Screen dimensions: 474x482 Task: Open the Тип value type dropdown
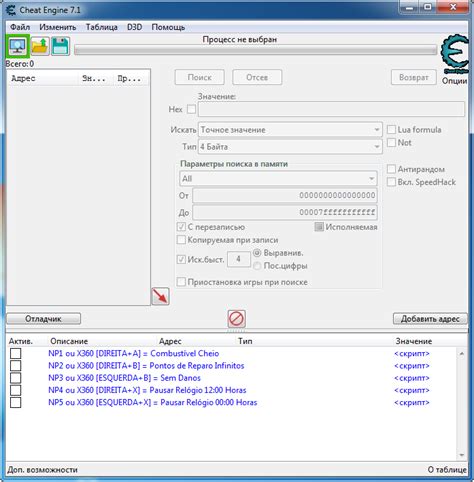point(290,147)
